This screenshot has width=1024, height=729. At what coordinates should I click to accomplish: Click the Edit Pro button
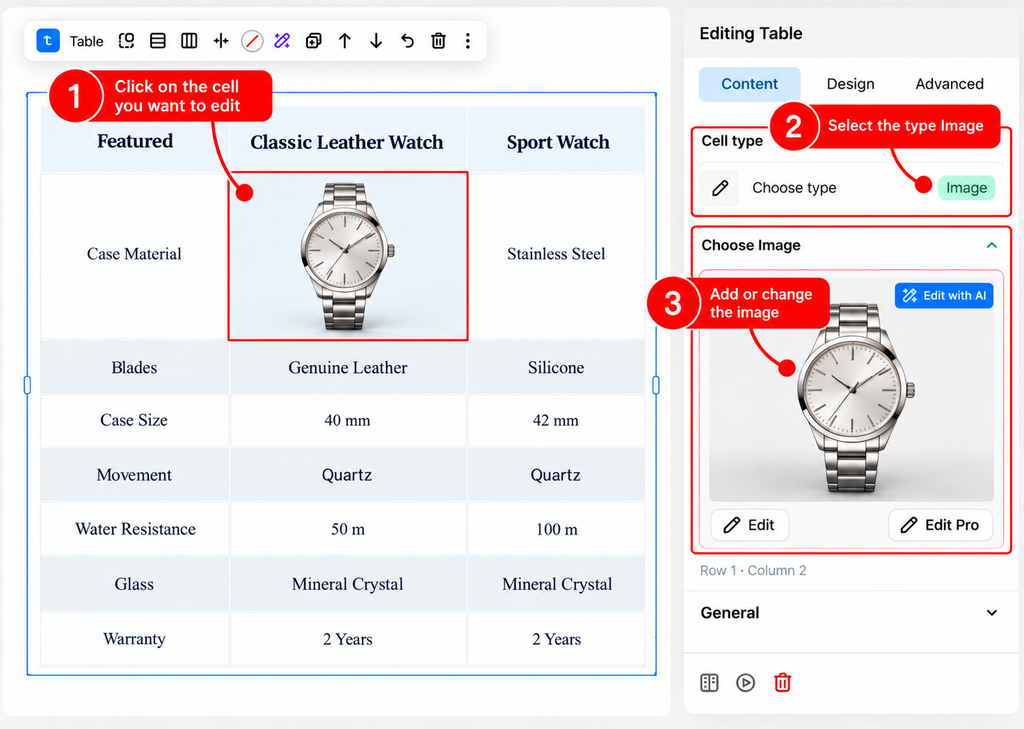[x=940, y=525]
